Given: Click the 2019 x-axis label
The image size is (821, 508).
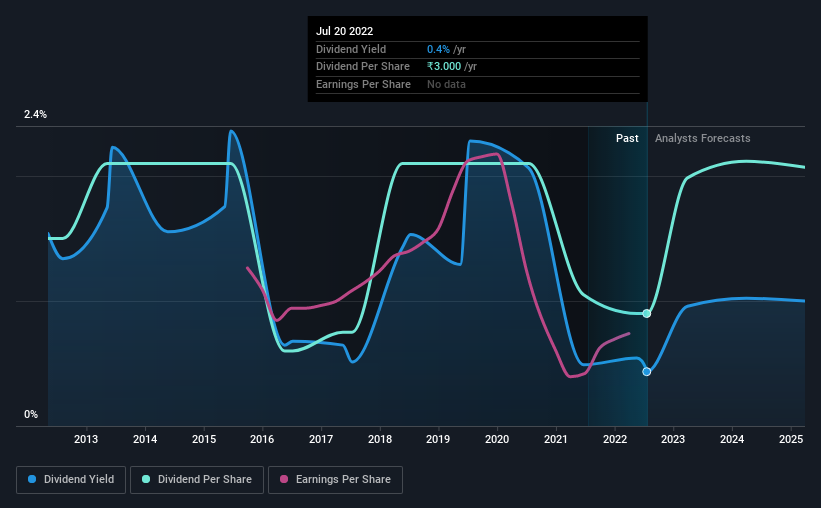Looking at the screenshot, I should coord(438,439).
